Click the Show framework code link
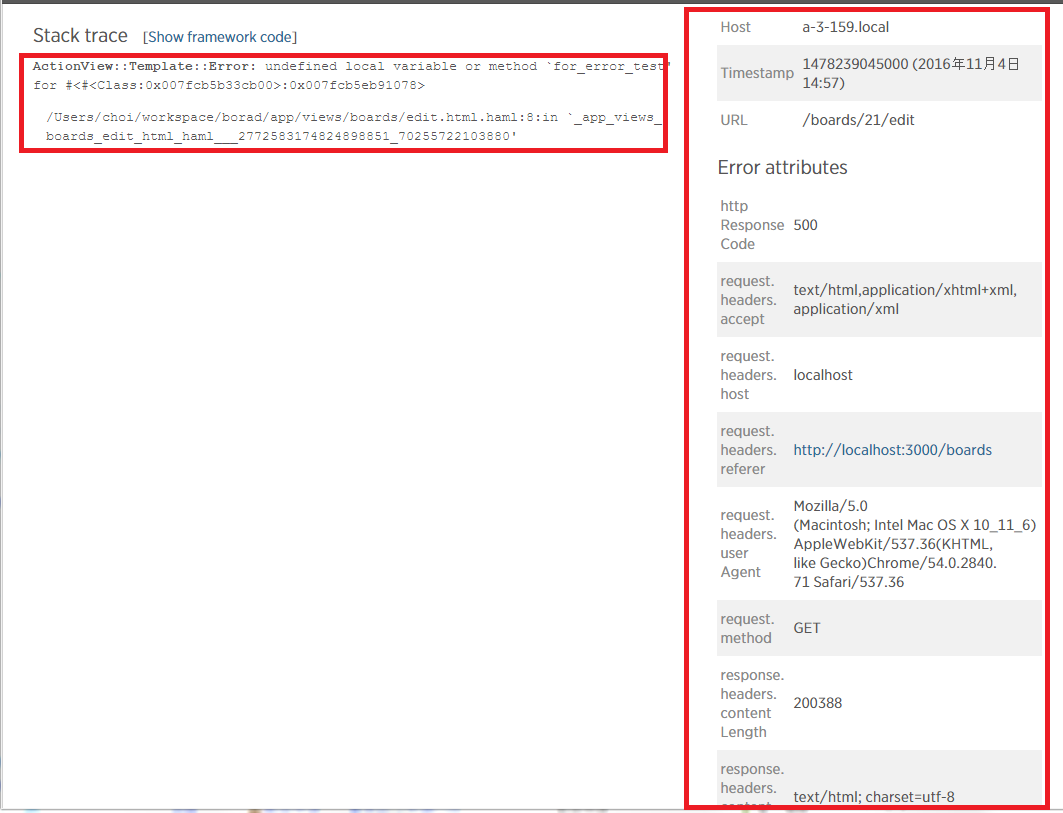Viewport: 1063px width, 813px height. pos(221,37)
